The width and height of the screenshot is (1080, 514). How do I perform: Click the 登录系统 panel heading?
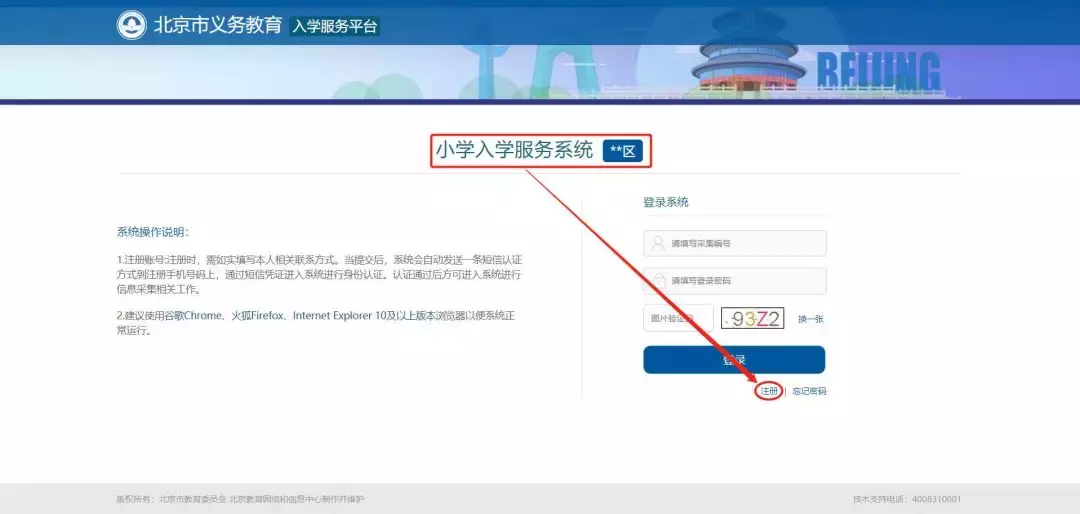(665, 202)
